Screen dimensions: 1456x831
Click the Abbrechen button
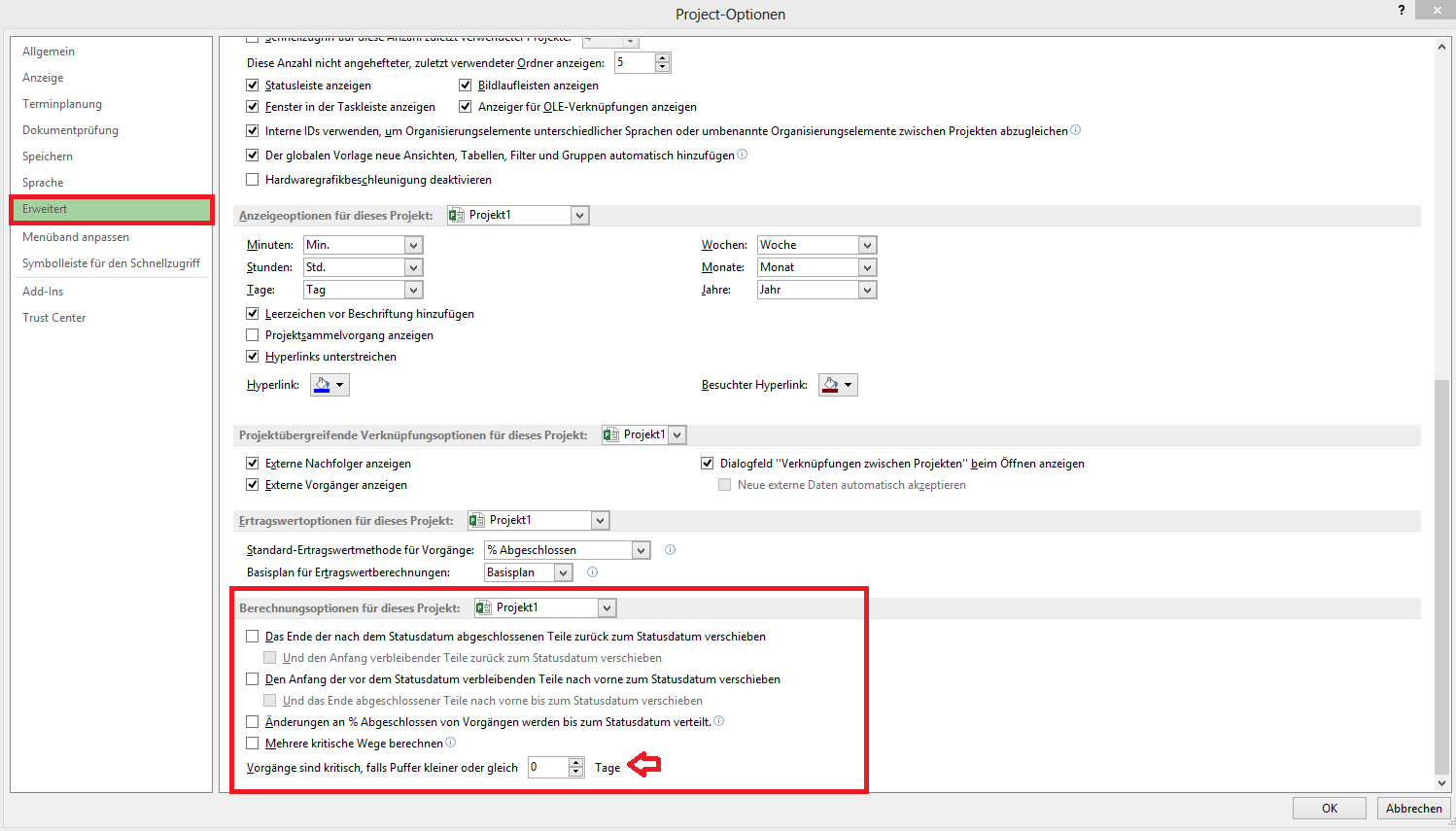click(1414, 809)
